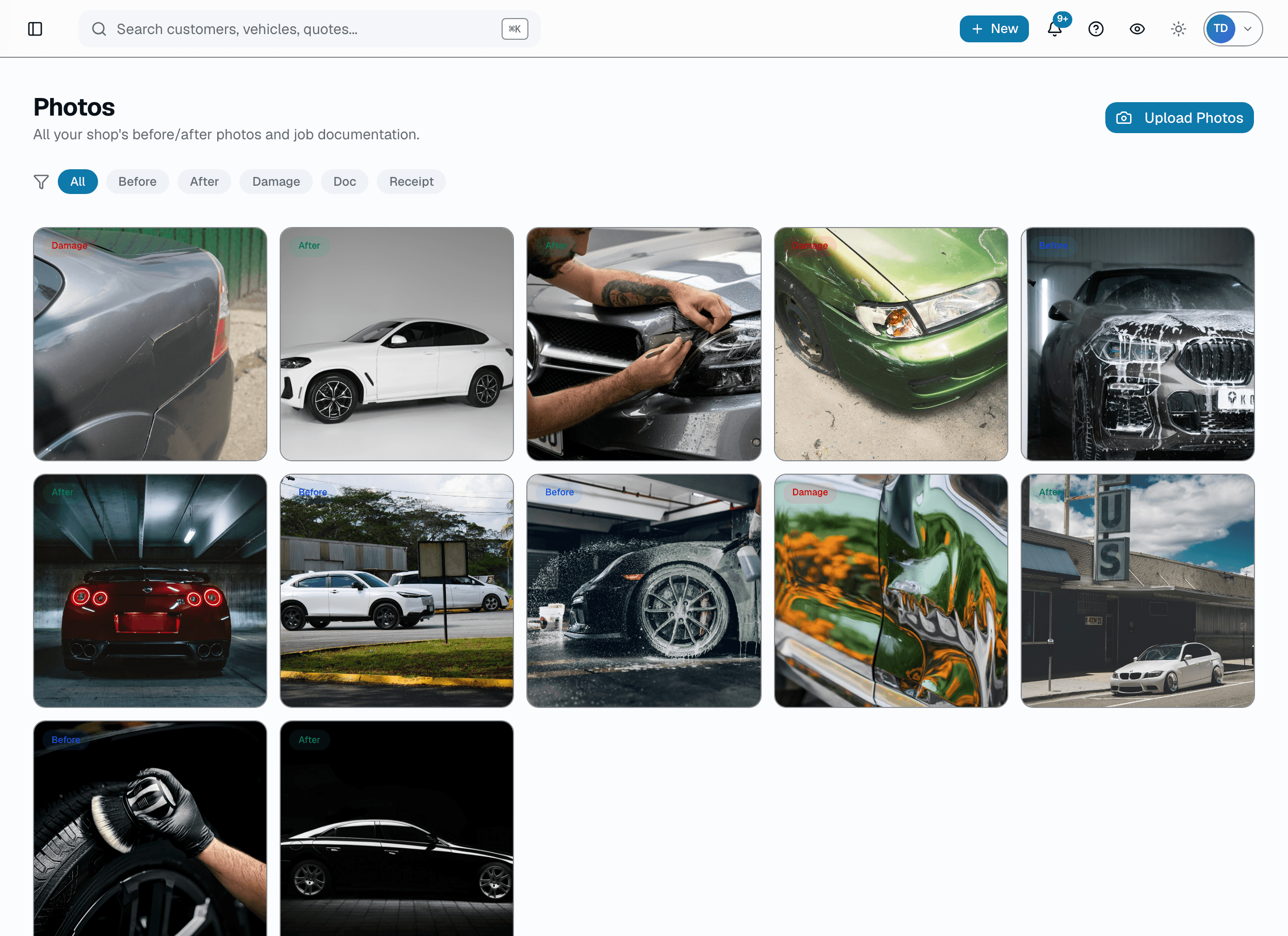The image size is (1288, 936).
Task: Focus the search customers, vehicles, quotes field
Action: [x=309, y=29]
